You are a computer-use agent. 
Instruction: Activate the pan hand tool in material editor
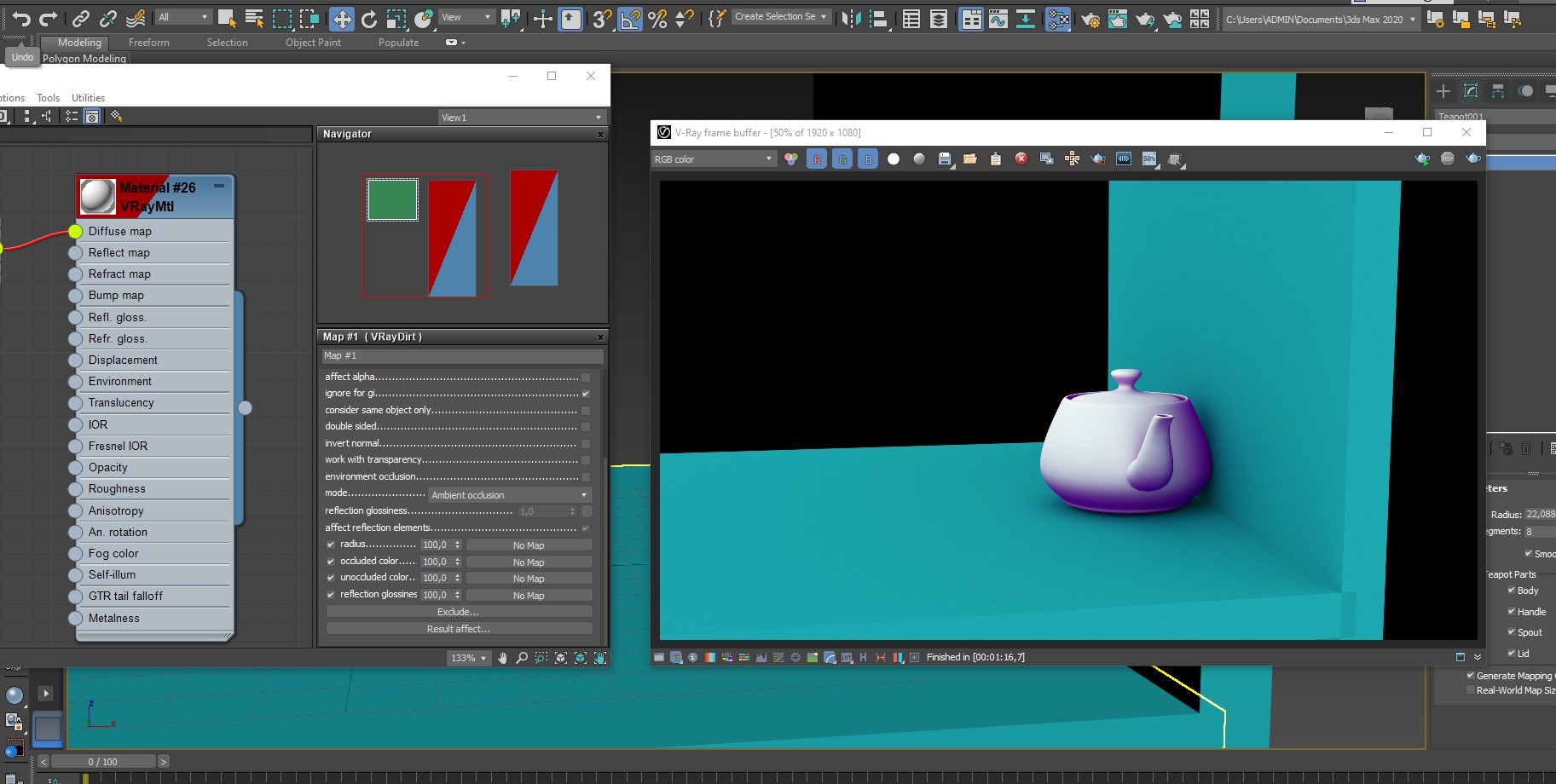pyautogui.click(x=502, y=658)
